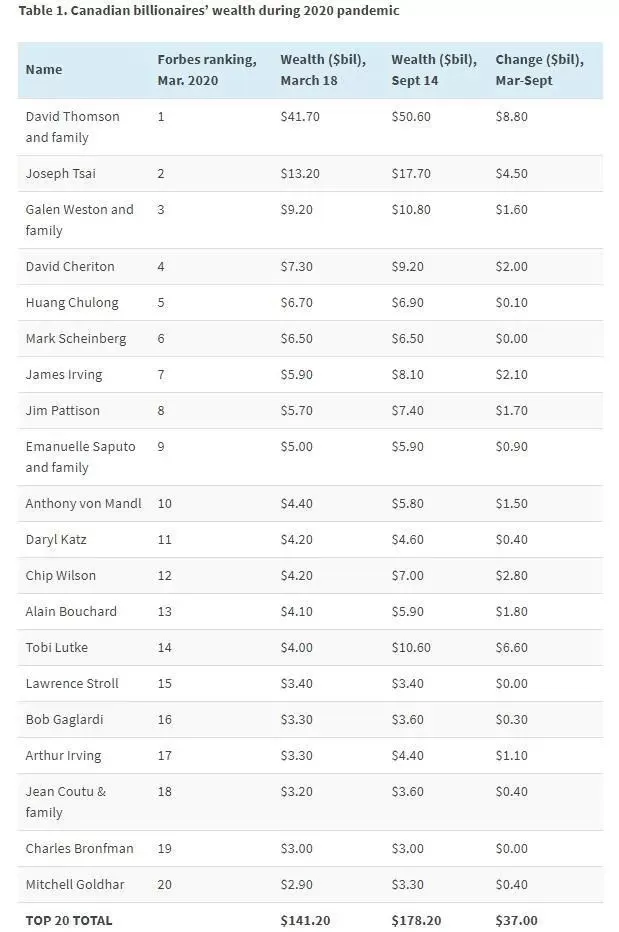This screenshot has height=932, width=619.
Task: Click the Name column header
Action: click(43, 70)
